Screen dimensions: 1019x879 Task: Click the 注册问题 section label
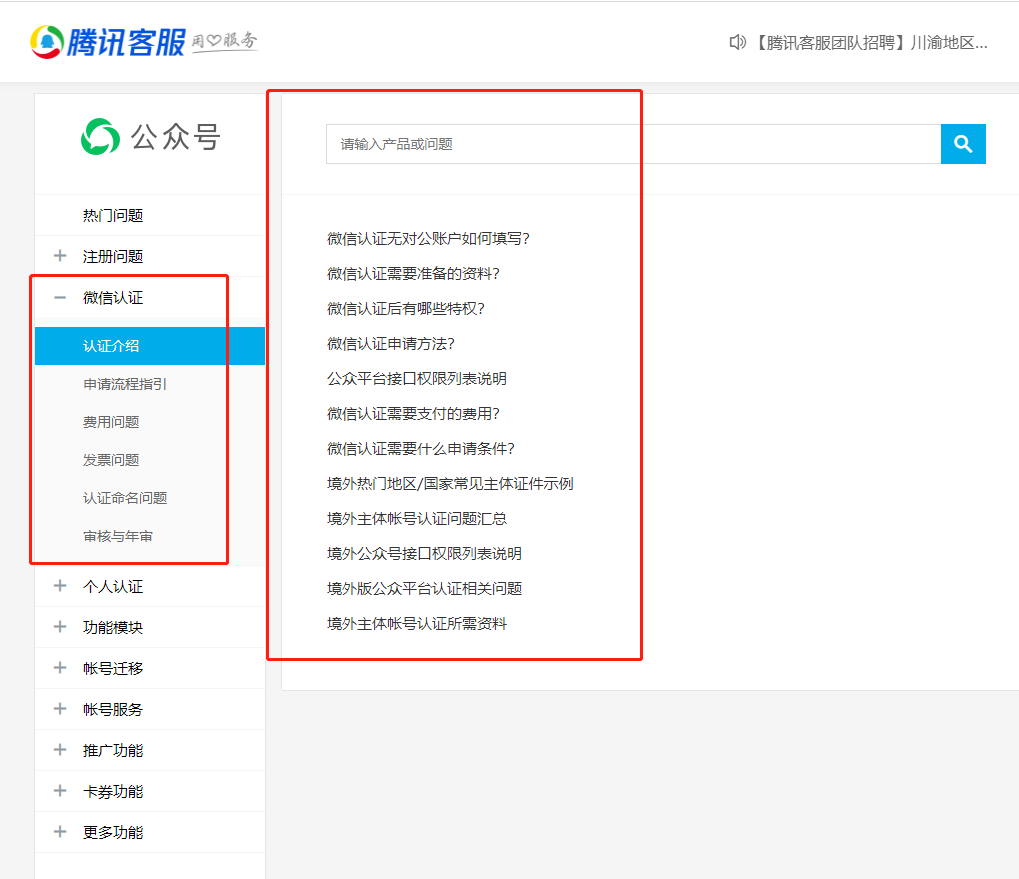[x=113, y=256]
